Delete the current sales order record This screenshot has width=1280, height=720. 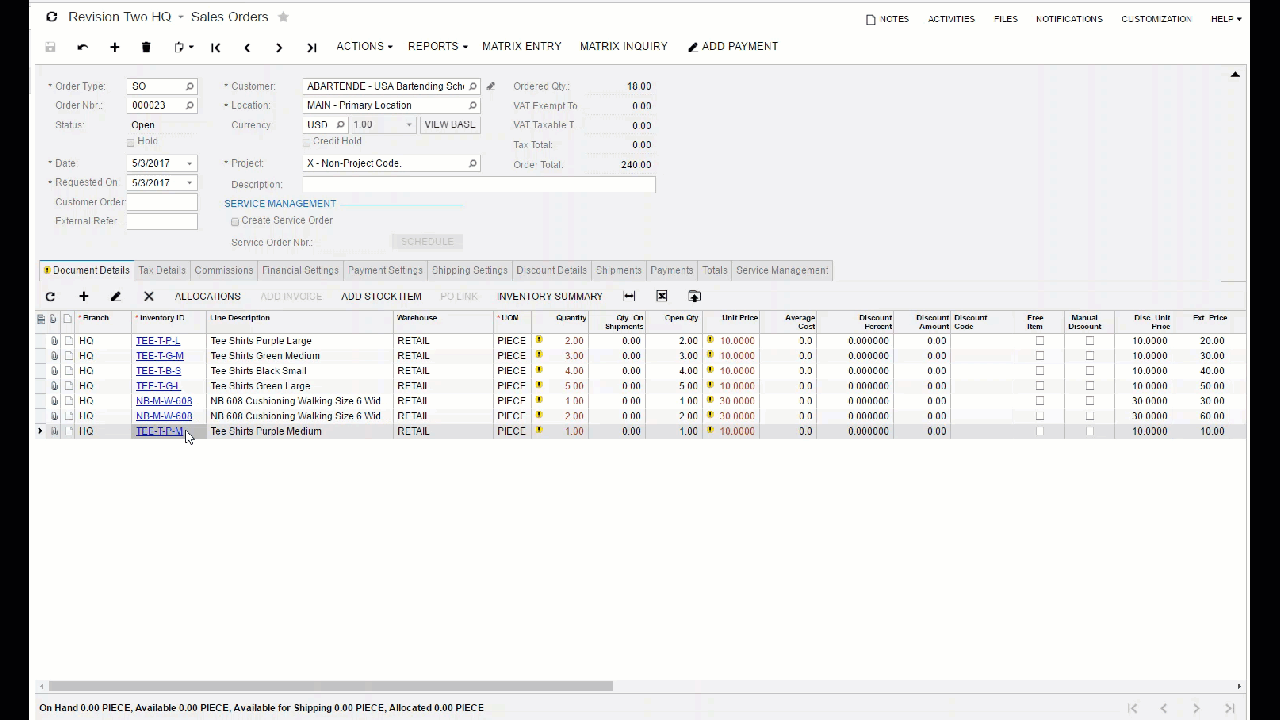click(145, 46)
